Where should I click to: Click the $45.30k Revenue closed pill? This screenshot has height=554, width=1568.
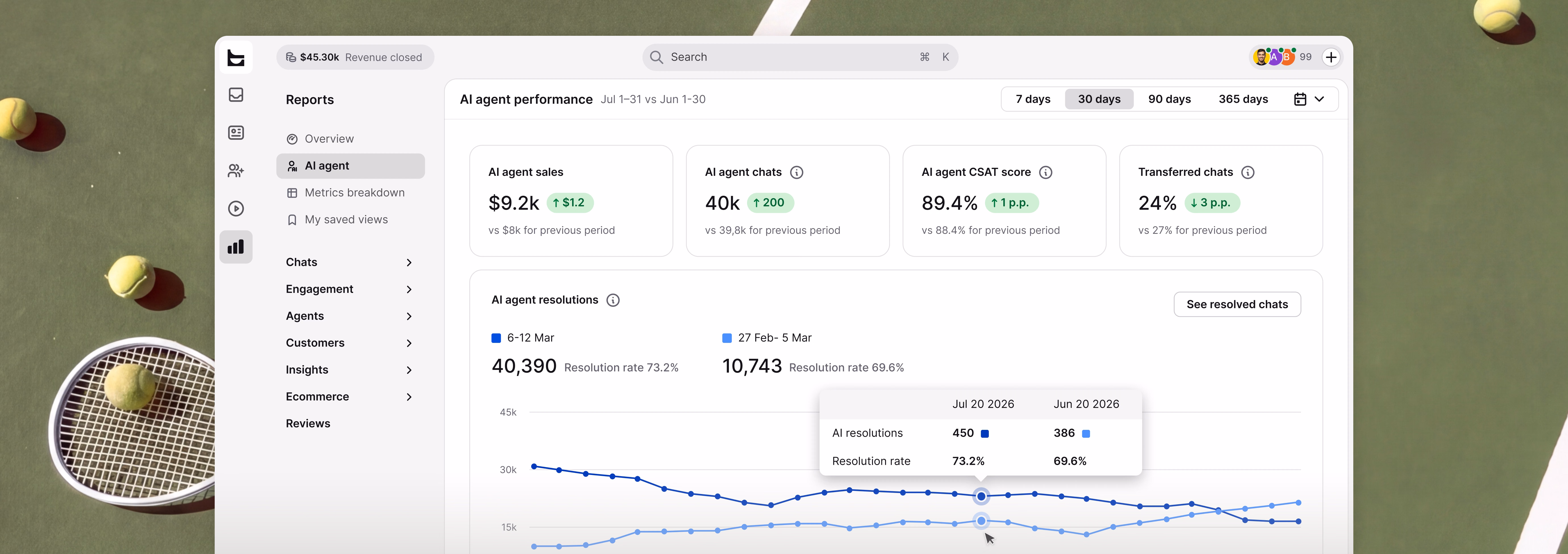point(355,57)
